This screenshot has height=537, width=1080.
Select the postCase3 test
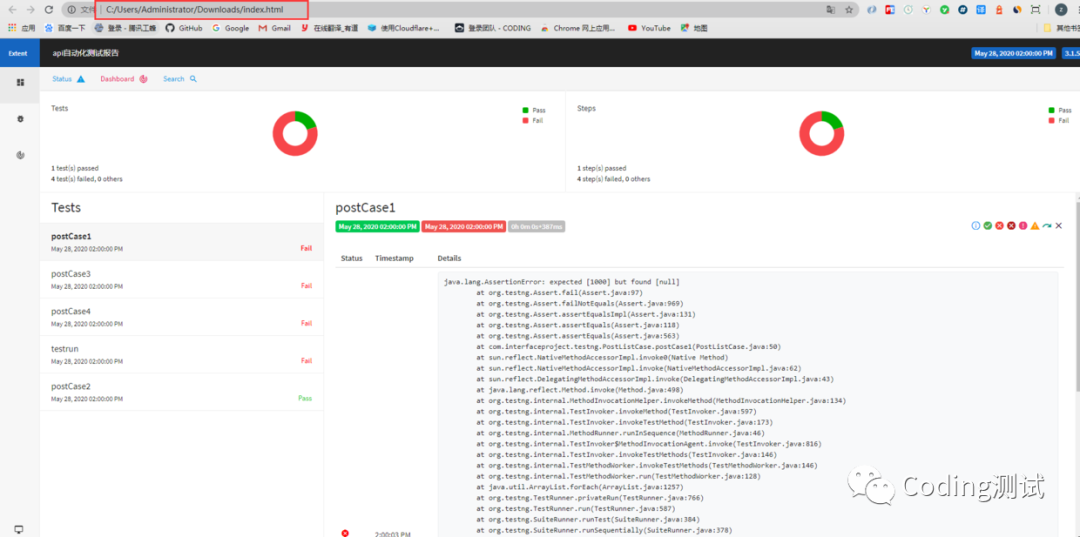coord(181,279)
